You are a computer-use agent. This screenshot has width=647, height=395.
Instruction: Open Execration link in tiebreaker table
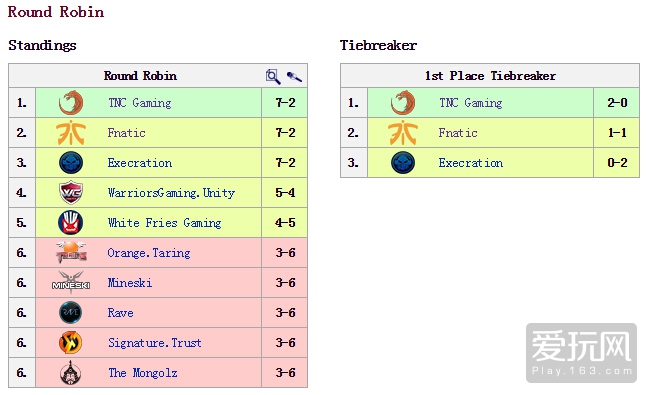[471, 163]
